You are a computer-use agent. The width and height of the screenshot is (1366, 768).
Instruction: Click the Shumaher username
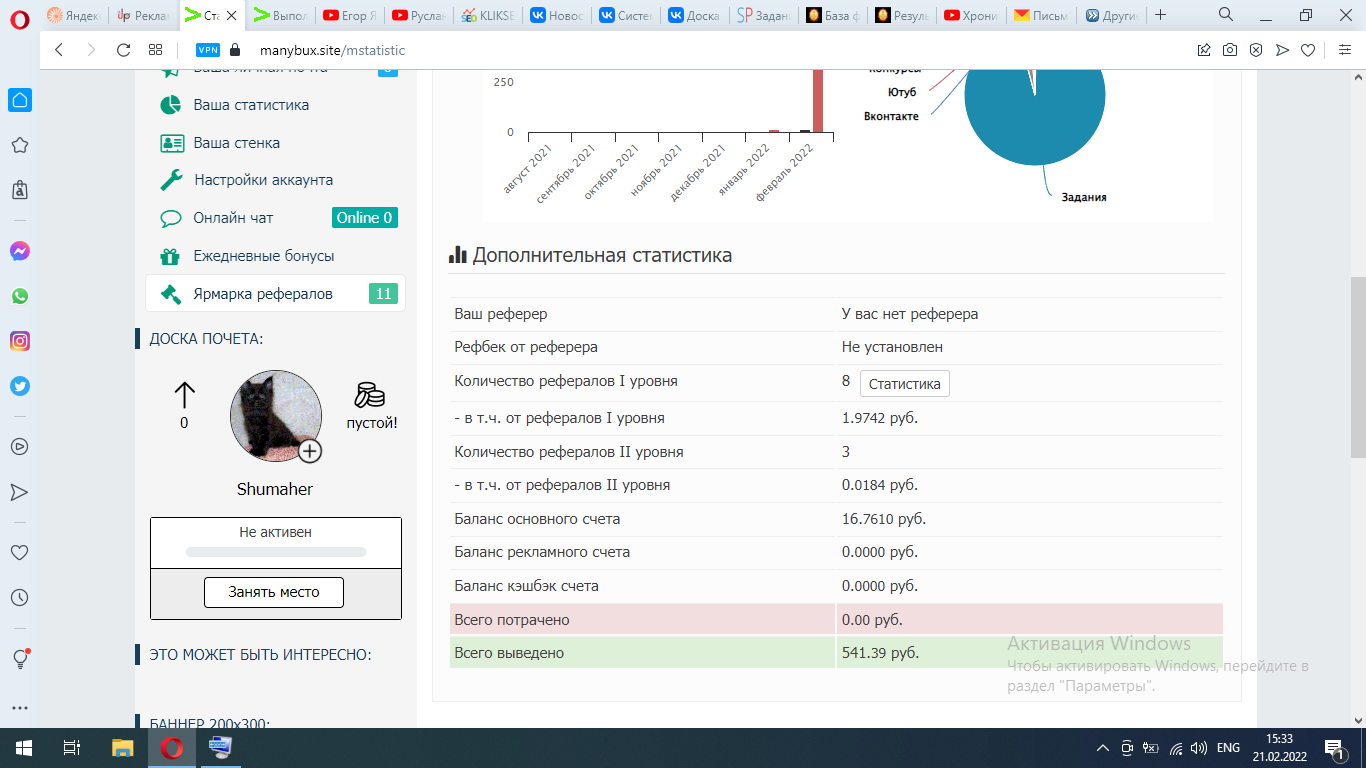(x=275, y=490)
